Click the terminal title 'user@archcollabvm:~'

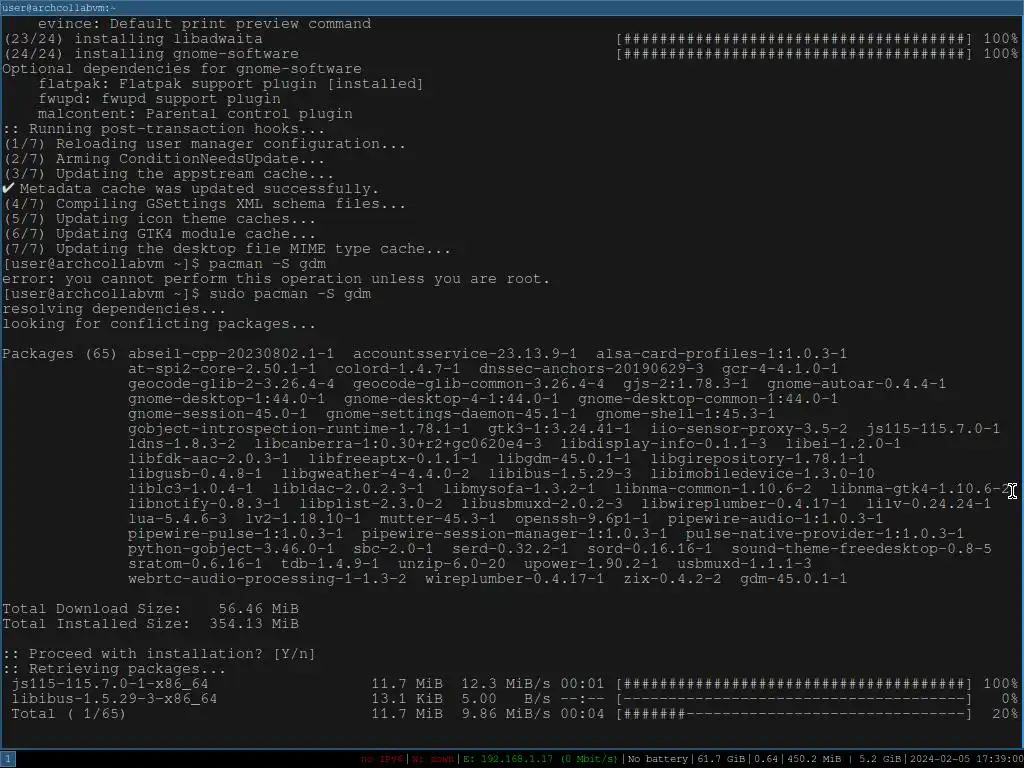59,8
